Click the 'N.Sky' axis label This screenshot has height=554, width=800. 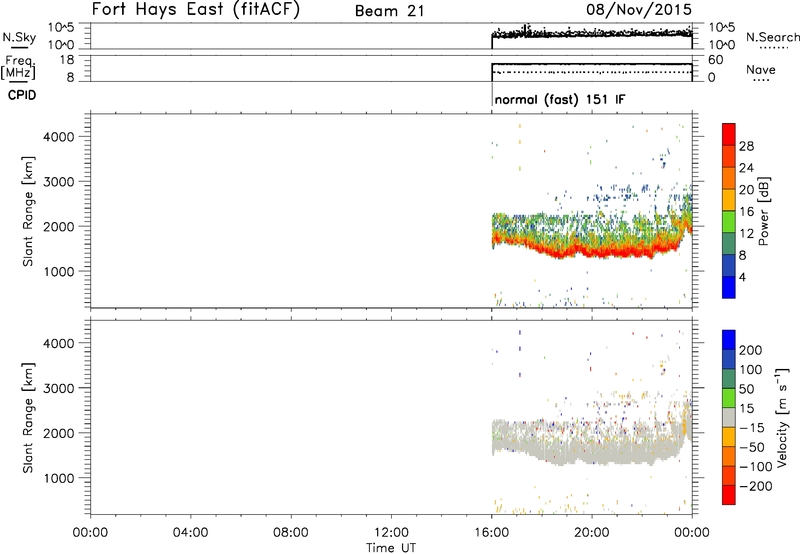[19, 37]
